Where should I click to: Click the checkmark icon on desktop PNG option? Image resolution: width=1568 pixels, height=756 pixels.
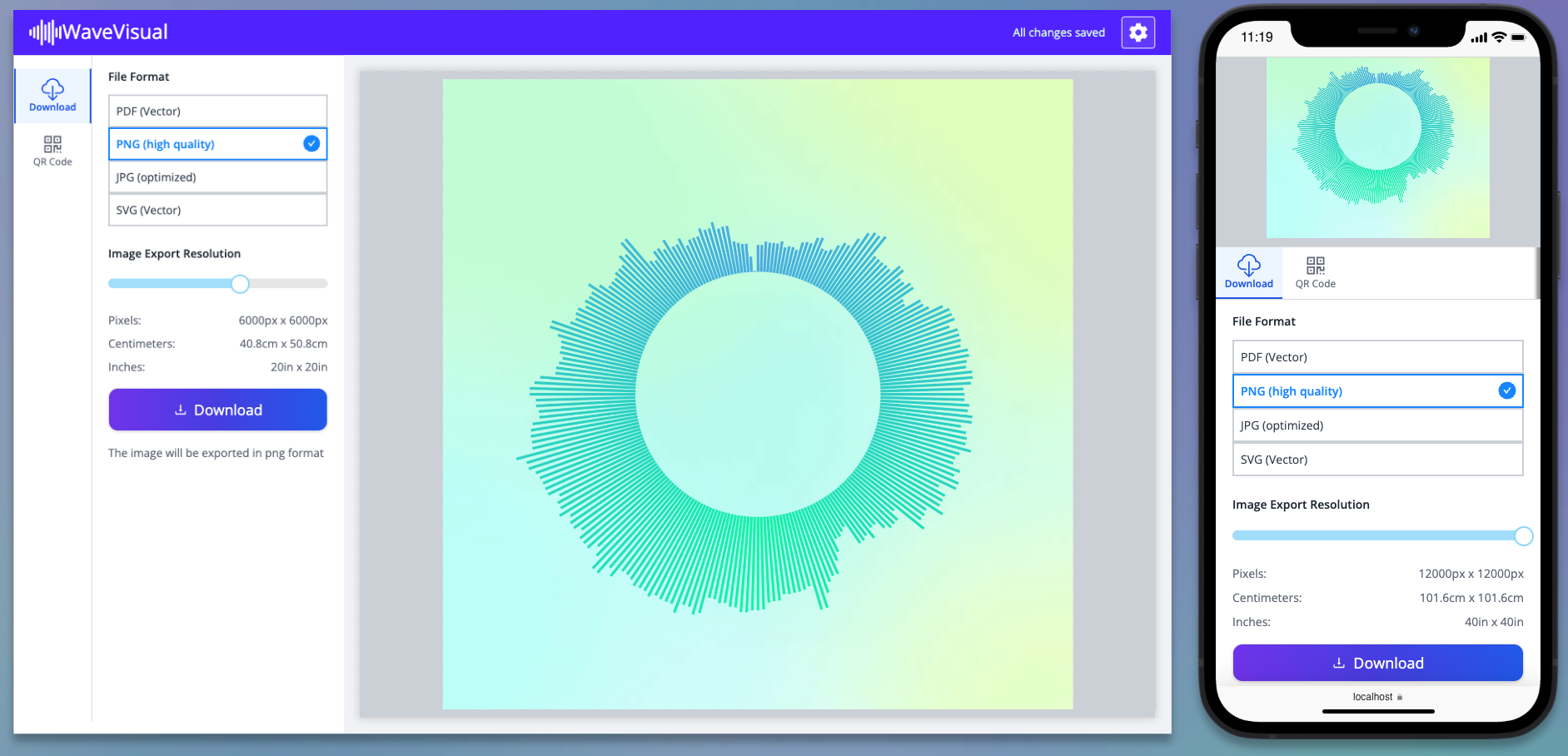(x=311, y=144)
